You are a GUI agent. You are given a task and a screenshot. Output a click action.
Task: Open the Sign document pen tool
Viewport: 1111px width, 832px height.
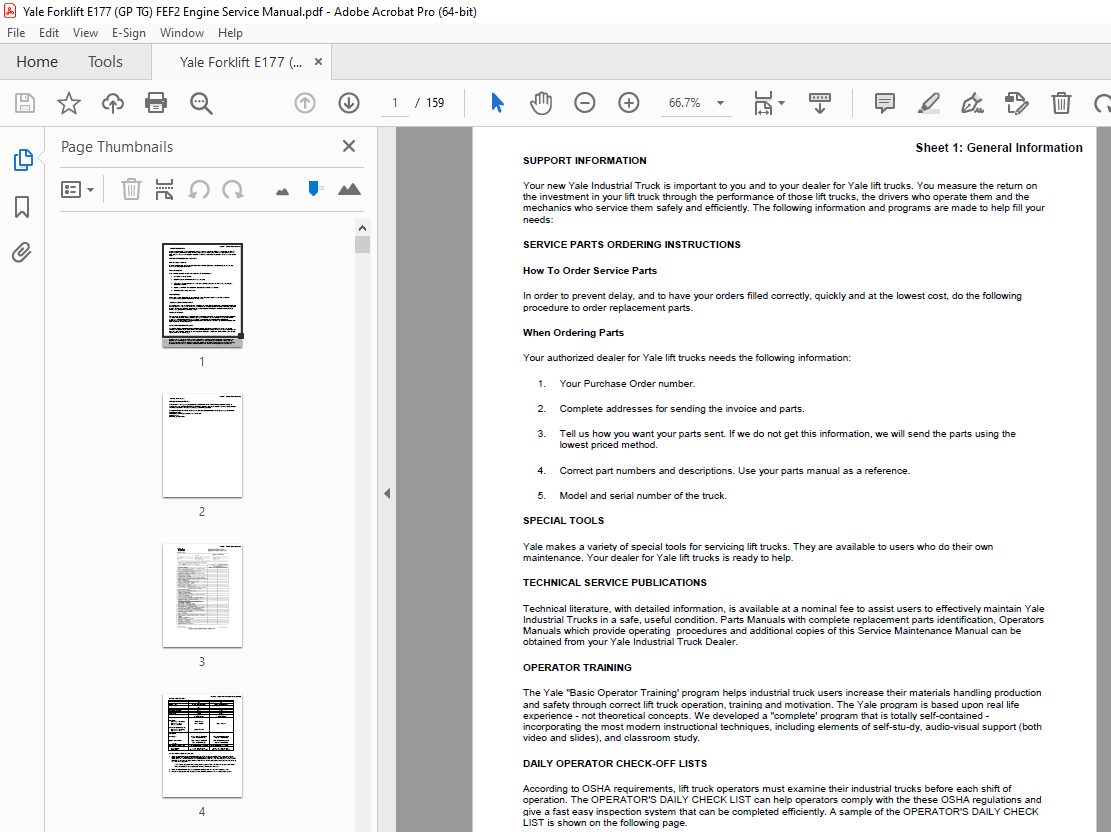[972, 103]
